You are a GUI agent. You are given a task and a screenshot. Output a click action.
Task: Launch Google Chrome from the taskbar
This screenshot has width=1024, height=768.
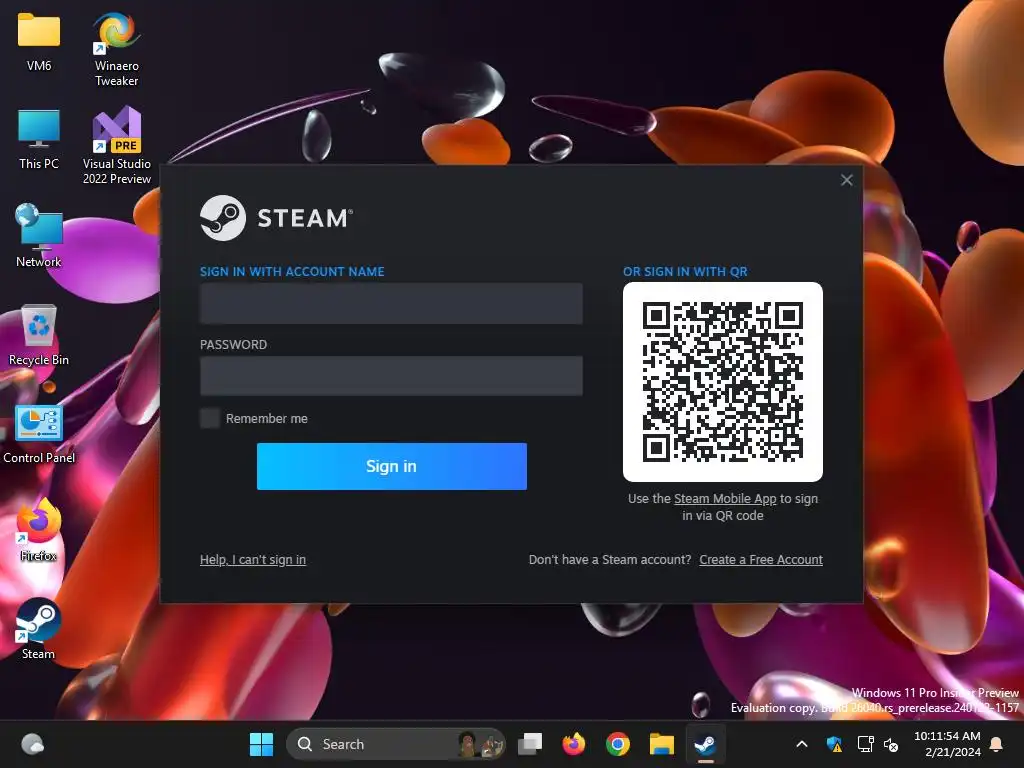[x=617, y=744]
